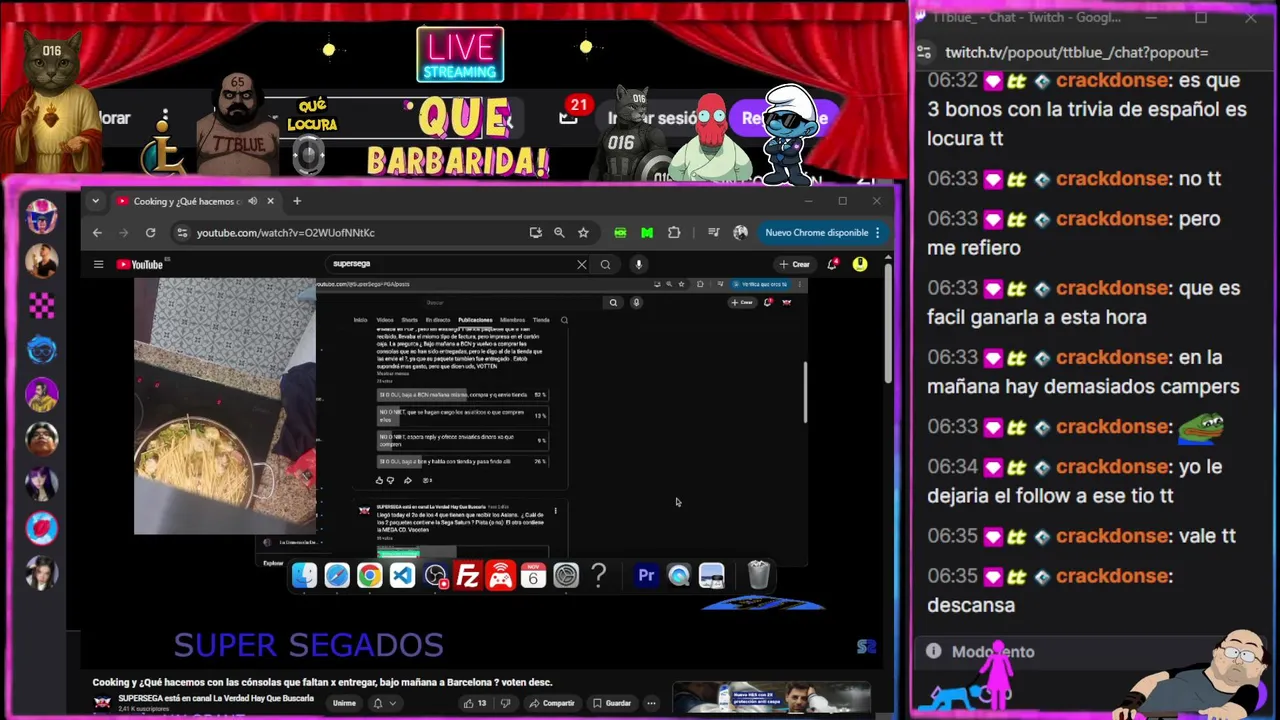Open YouTube notifications bell
The image size is (1280, 720).
point(832,264)
